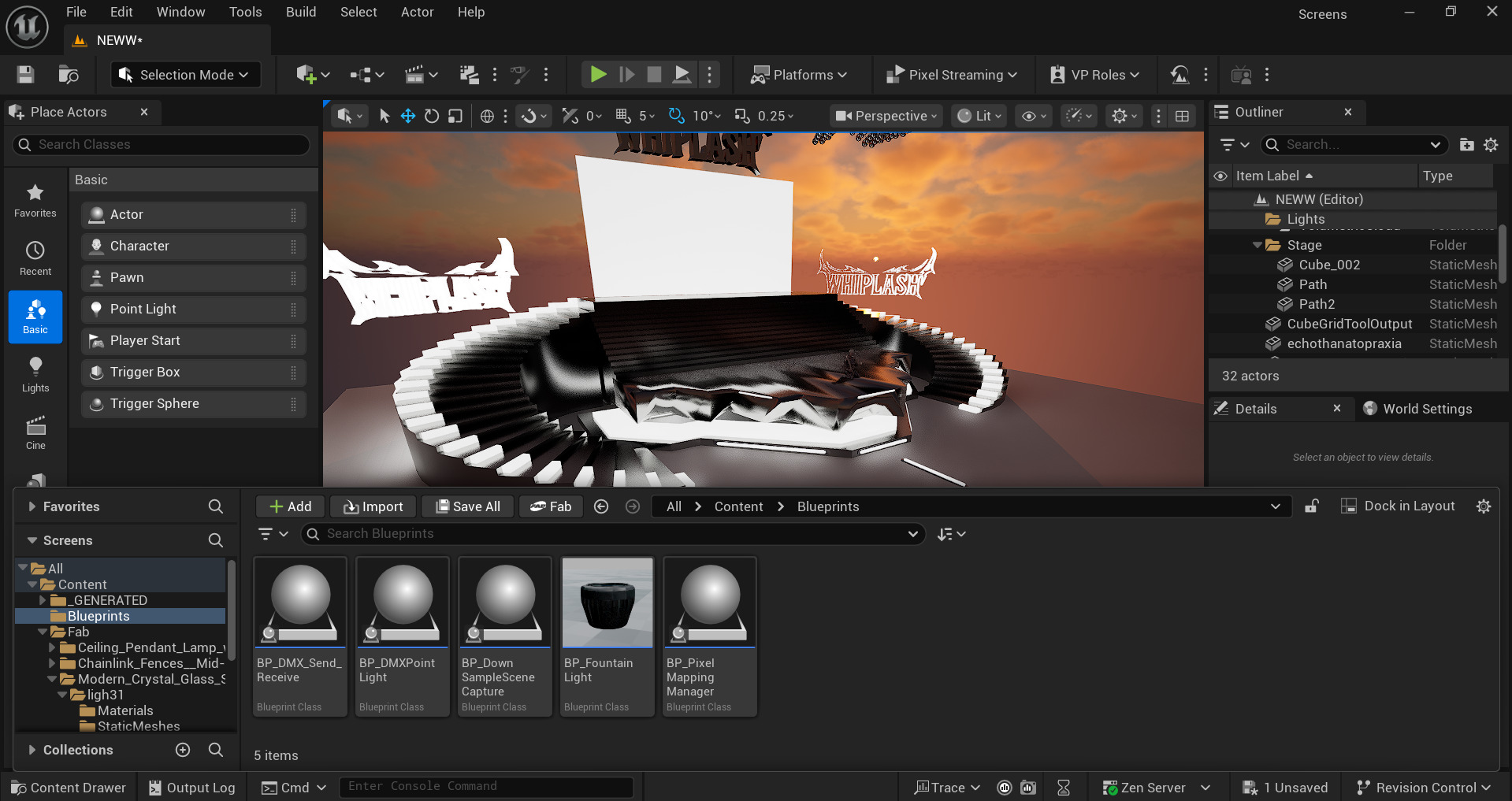Click Save All in Content Browser
The image size is (1512, 801).
467,506
